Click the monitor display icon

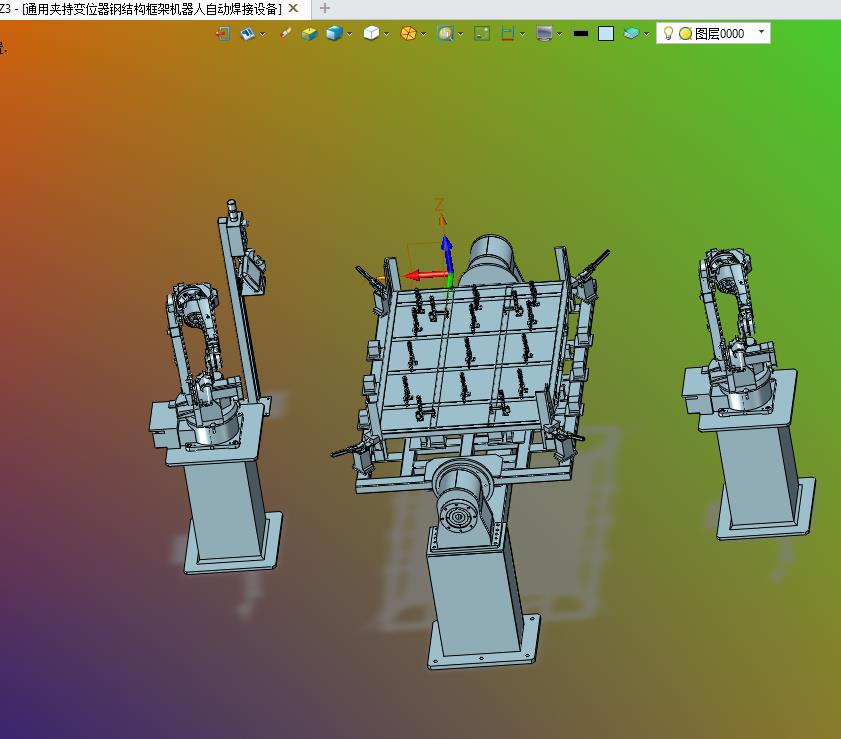tap(544, 33)
